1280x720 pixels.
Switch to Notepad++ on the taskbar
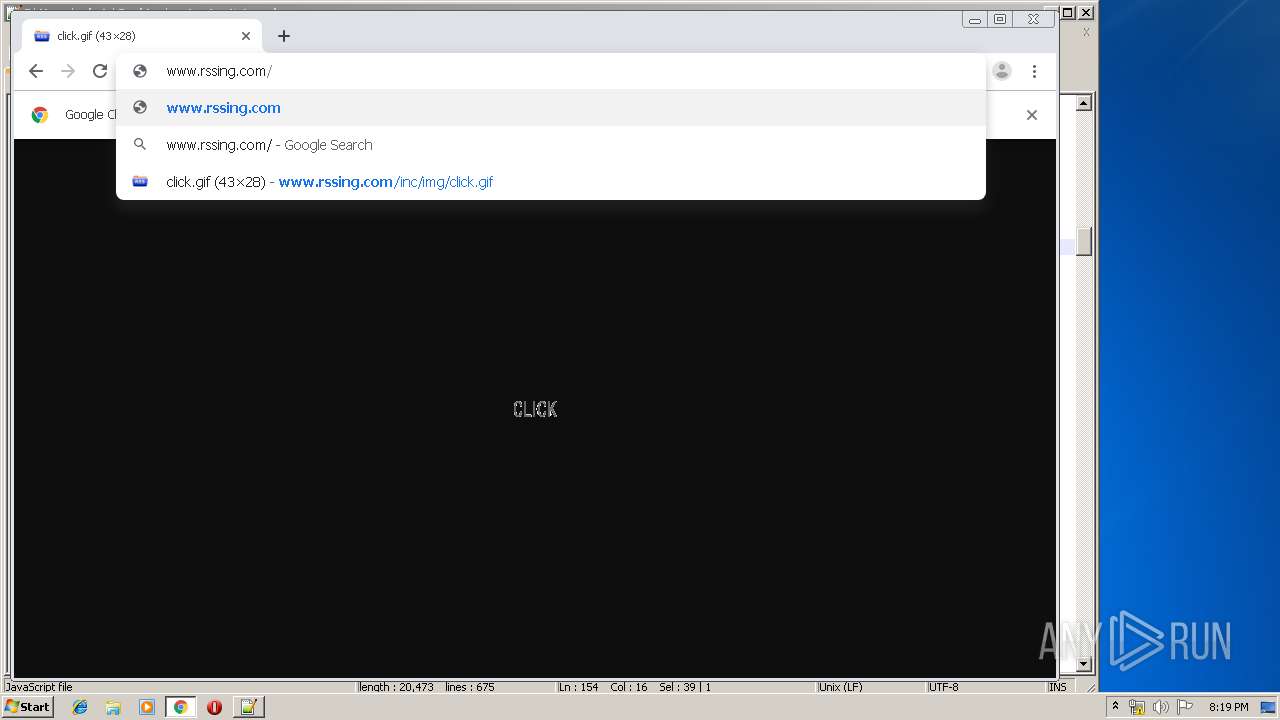coord(248,707)
